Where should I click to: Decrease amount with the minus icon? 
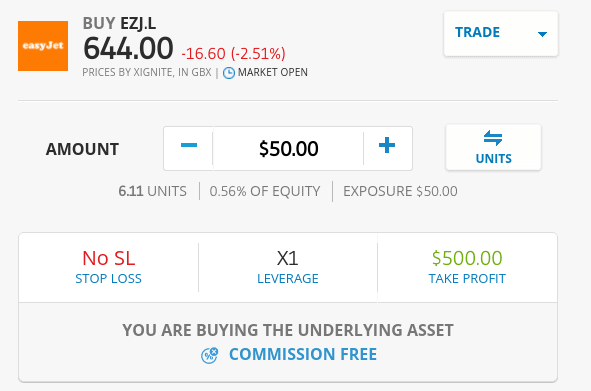tap(189, 145)
